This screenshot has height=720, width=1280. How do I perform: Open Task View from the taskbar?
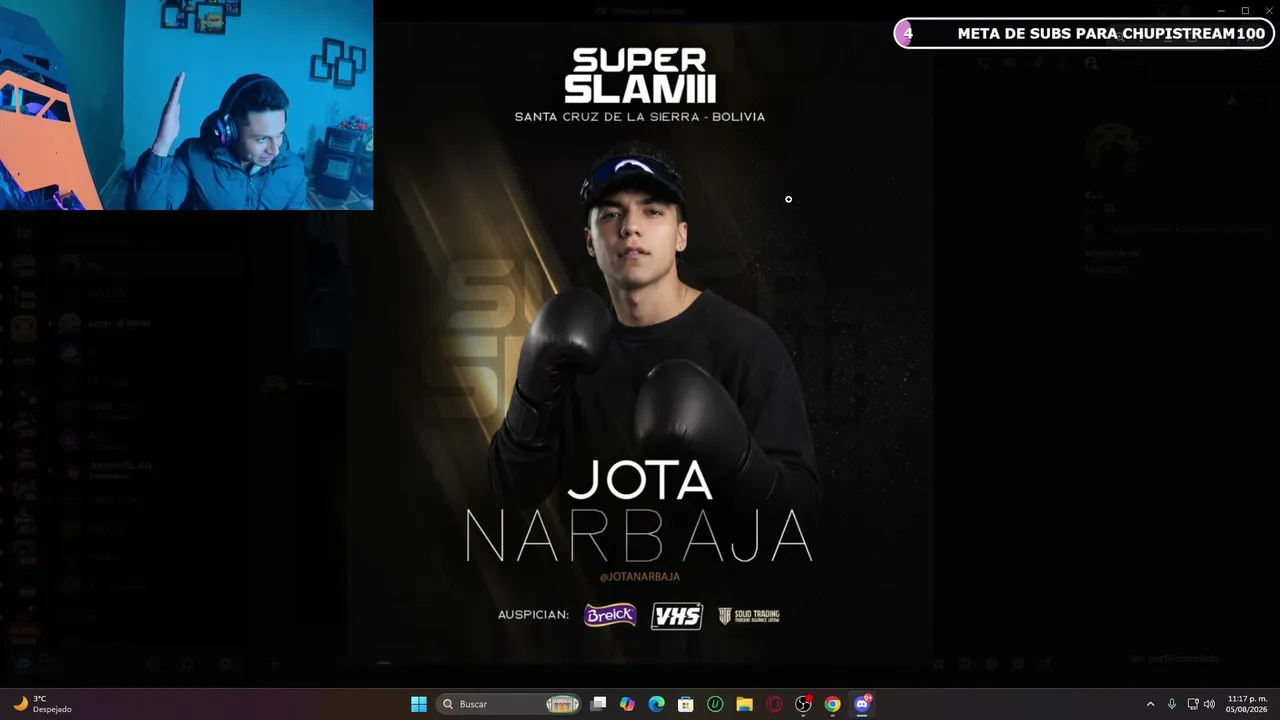pyautogui.click(x=598, y=704)
